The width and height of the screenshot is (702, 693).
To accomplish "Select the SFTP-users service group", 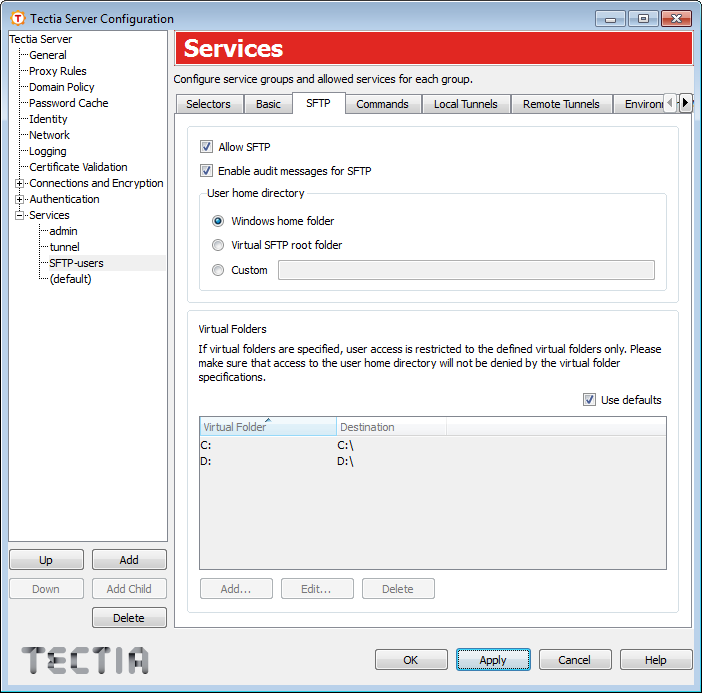I will tap(76, 263).
